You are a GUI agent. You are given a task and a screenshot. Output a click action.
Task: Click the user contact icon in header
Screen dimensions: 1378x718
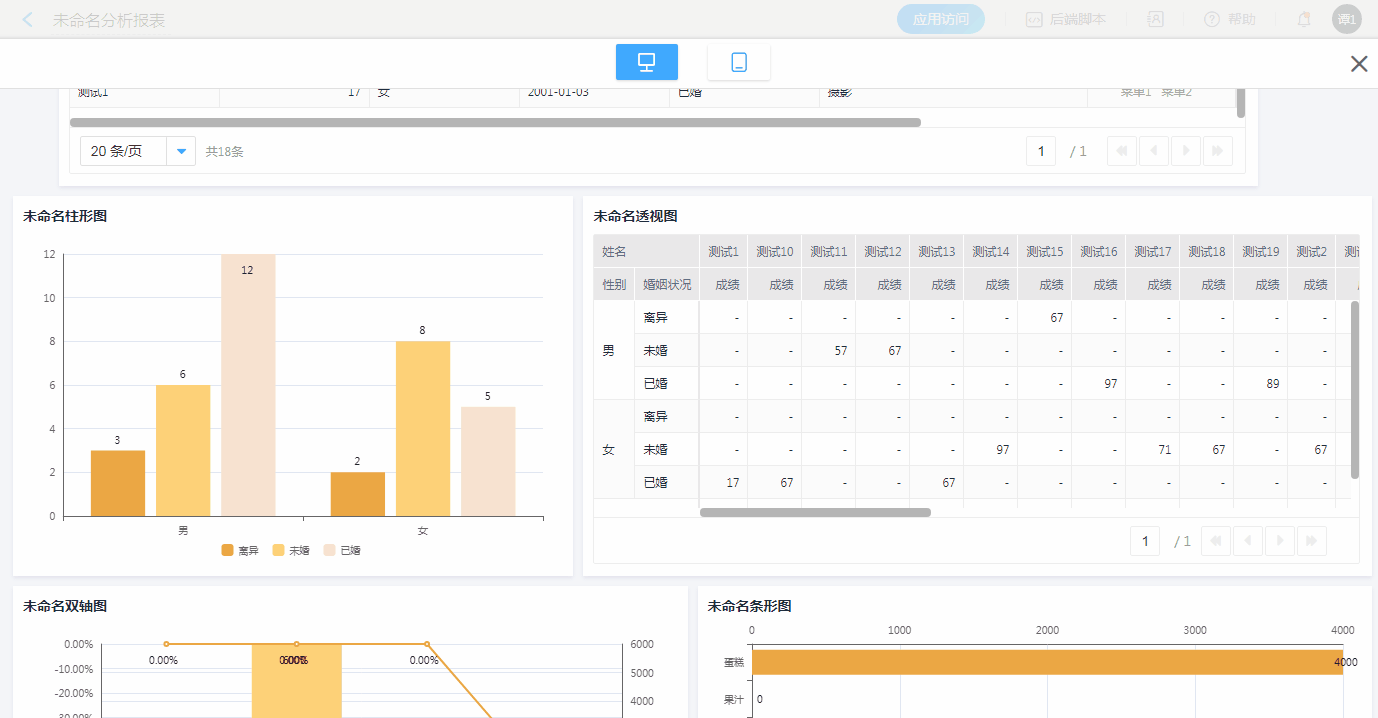(1155, 19)
